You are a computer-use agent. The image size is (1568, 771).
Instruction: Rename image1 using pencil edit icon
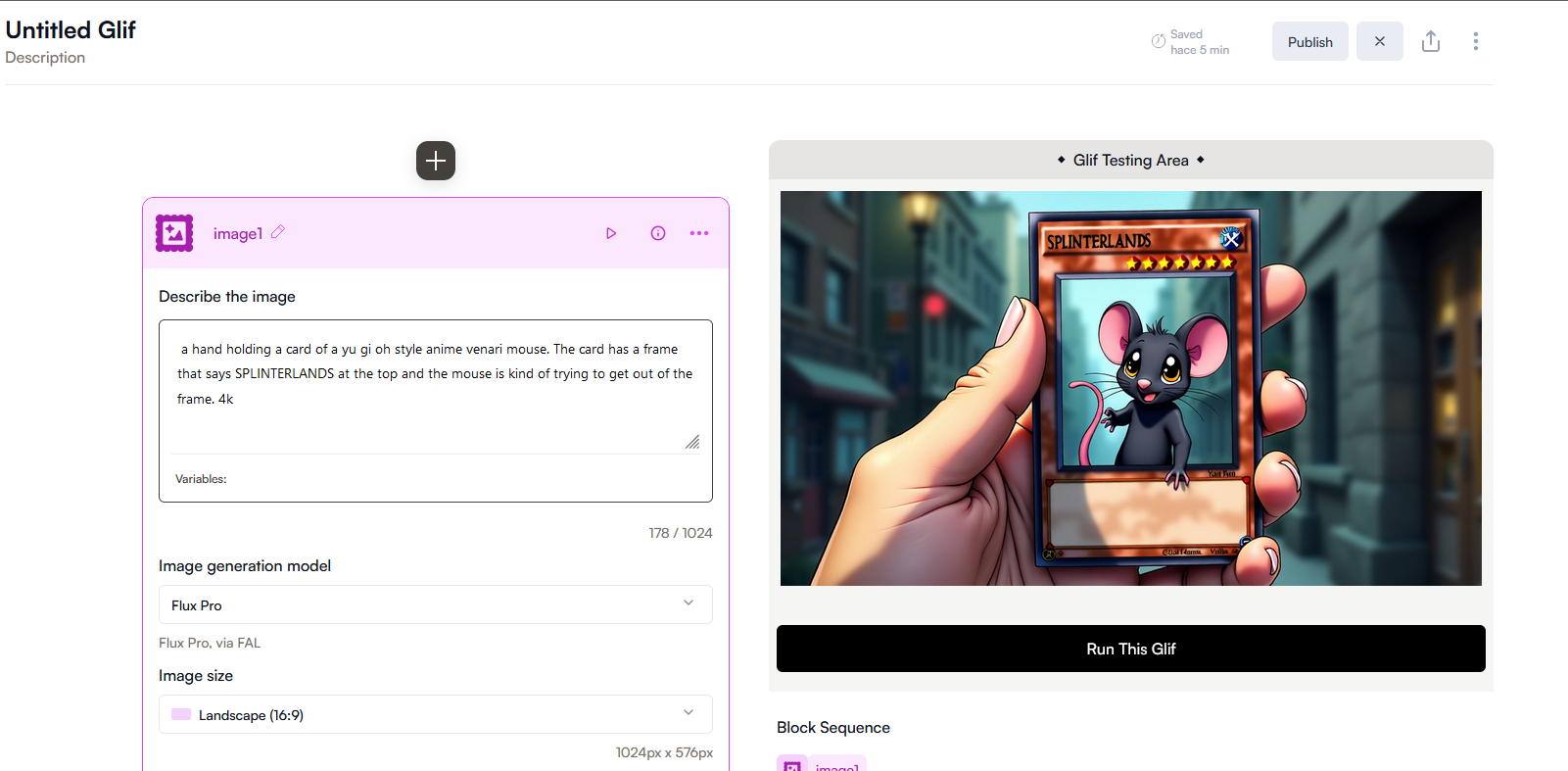point(278,232)
